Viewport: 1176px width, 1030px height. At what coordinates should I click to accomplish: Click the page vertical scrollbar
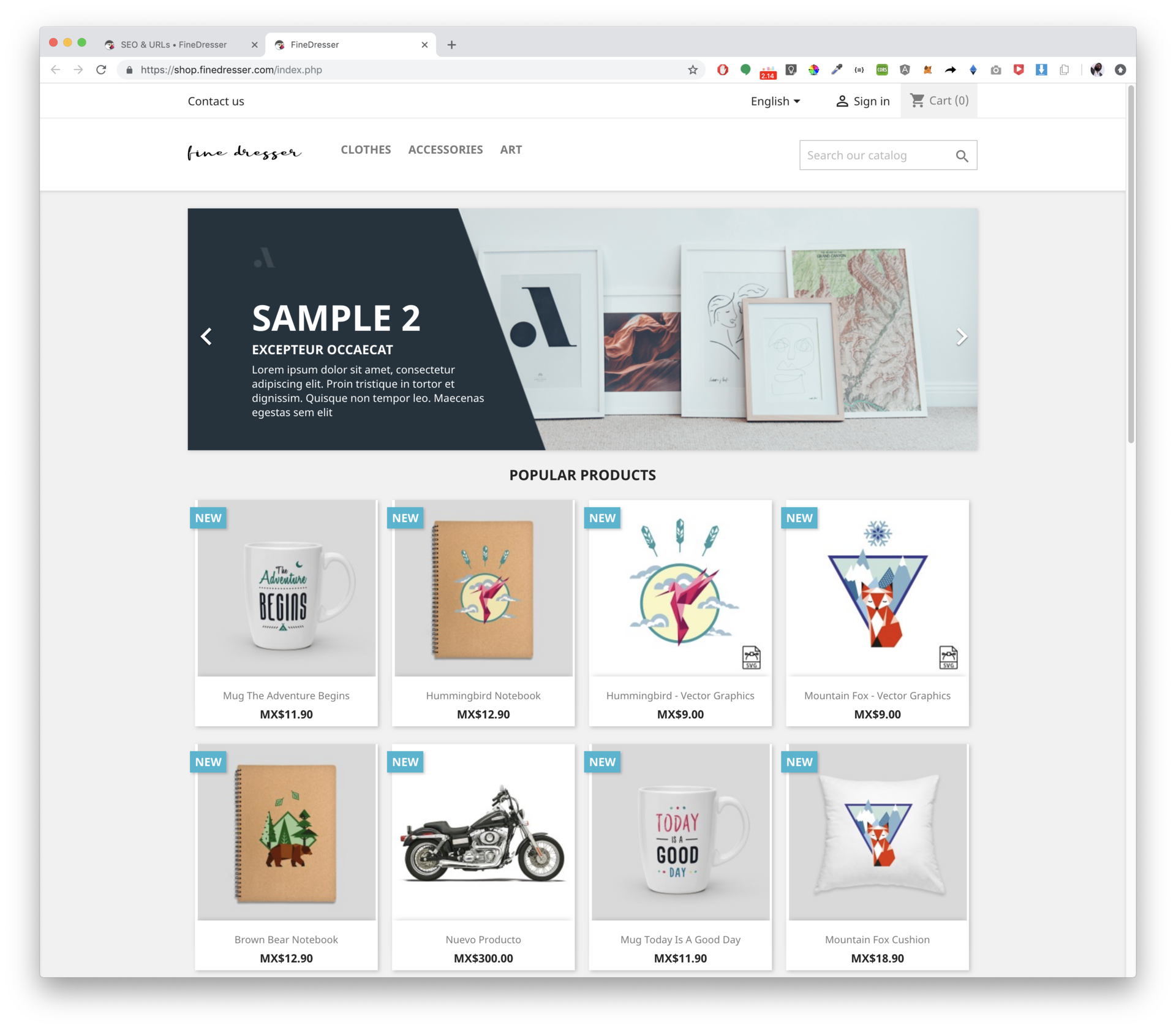pyautogui.click(x=1131, y=263)
